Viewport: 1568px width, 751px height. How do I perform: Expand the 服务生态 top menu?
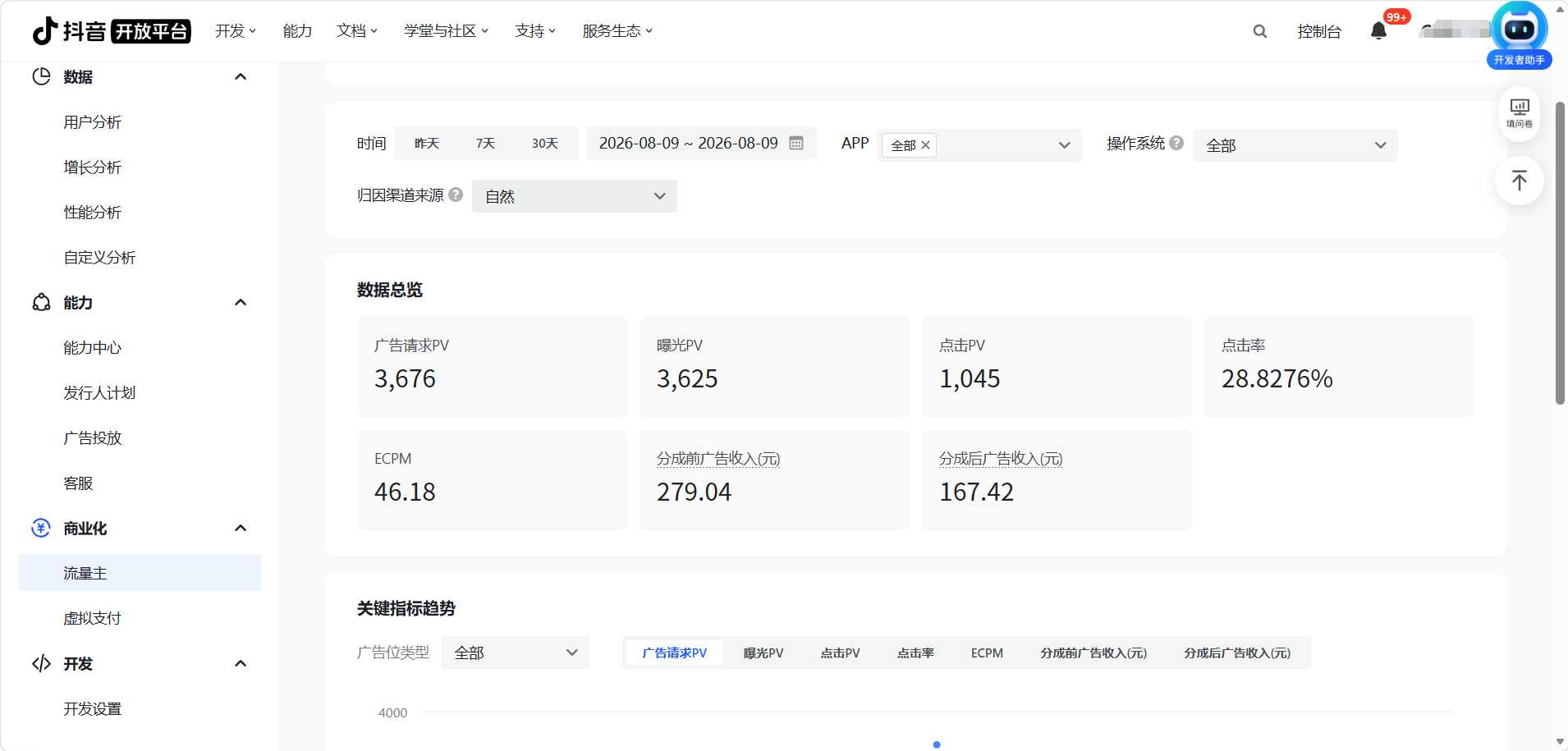617,31
